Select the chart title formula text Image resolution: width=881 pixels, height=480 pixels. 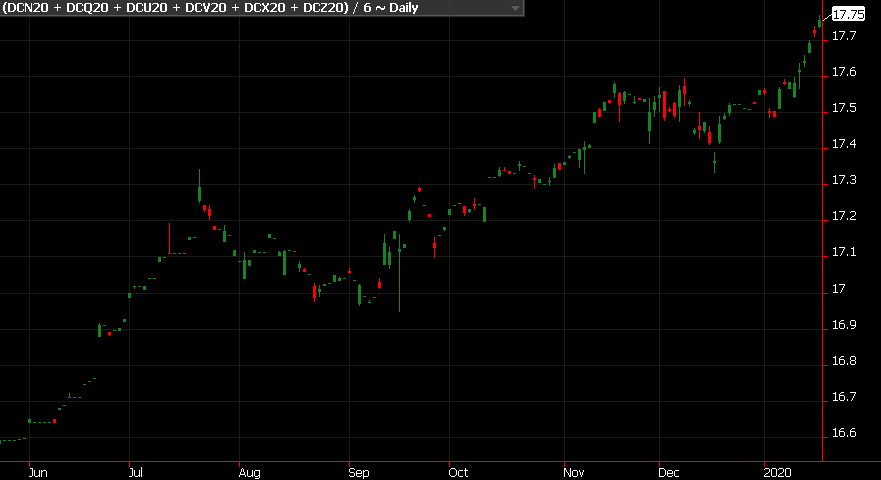coord(210,8)
